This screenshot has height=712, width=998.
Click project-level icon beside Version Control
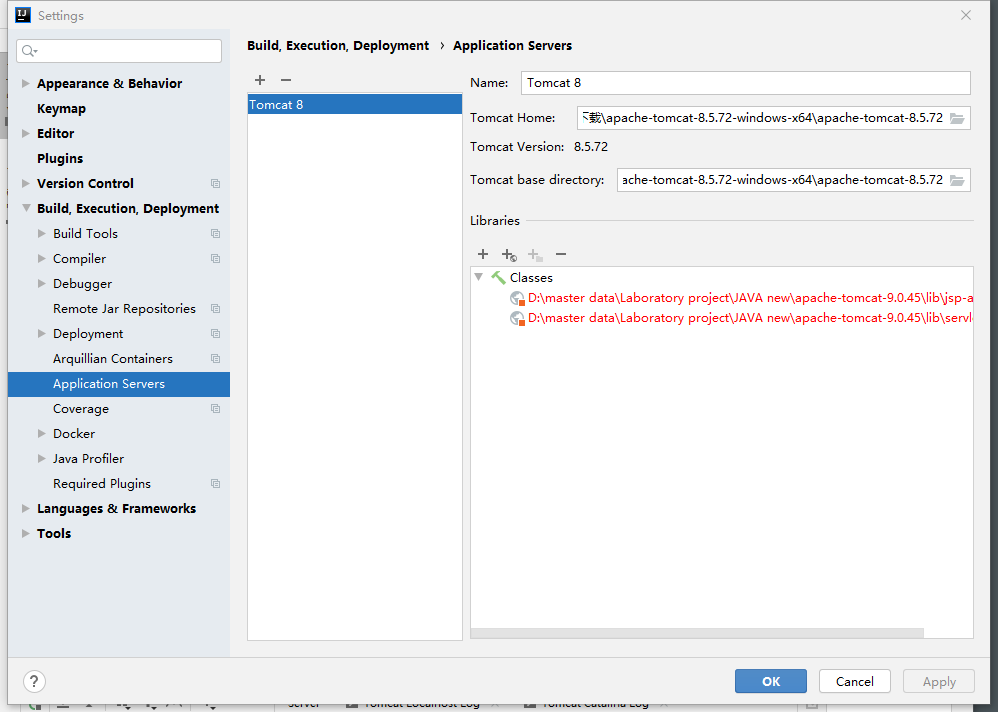click(x=215, y=184)
